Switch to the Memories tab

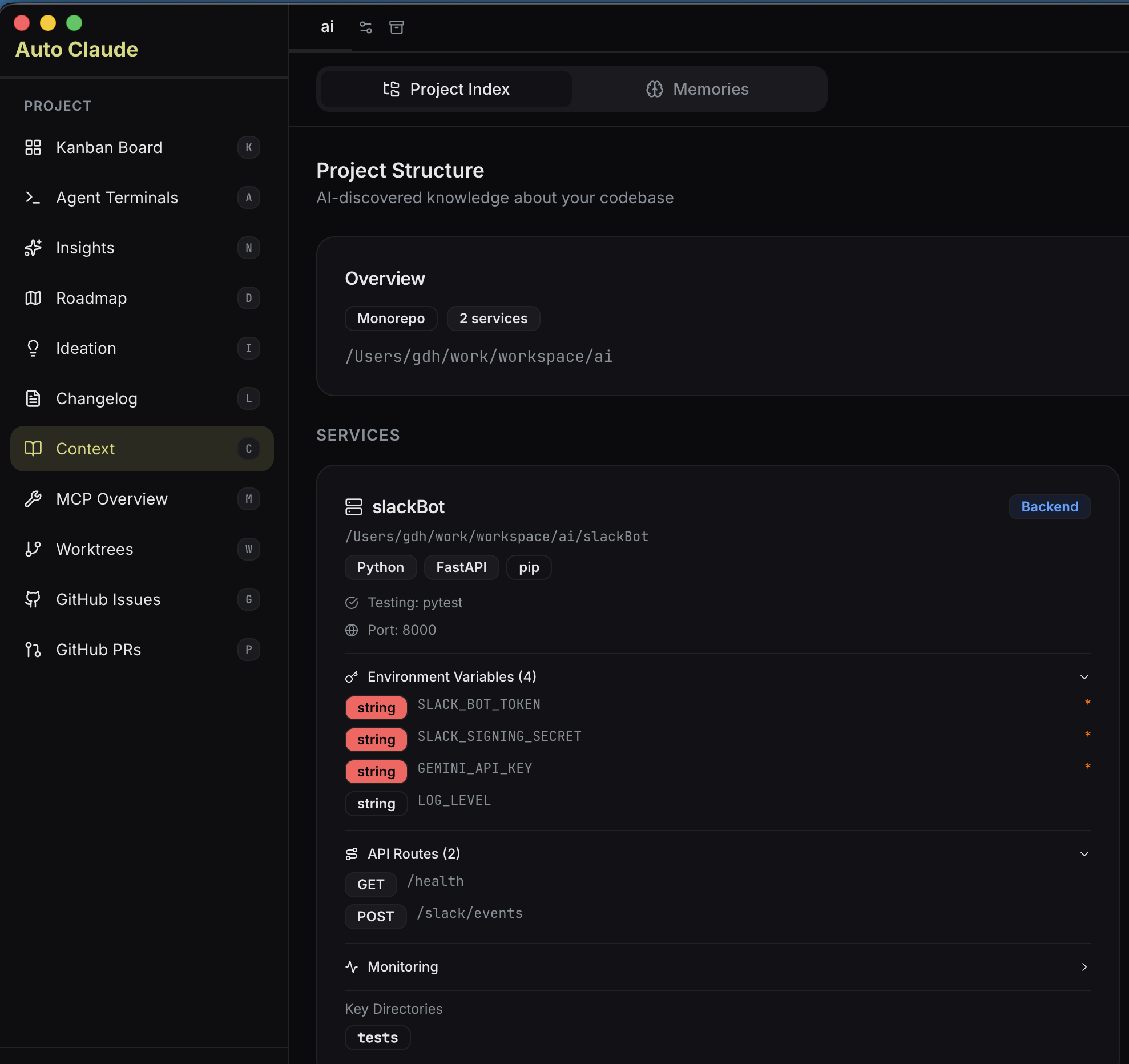click(x=697, y=89)
